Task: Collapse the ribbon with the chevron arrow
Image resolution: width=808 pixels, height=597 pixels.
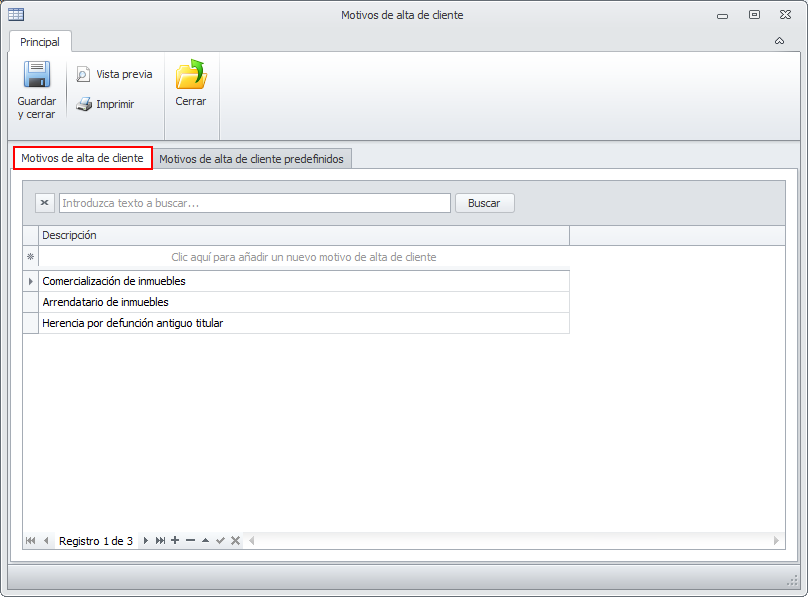Action: coord(779,41)
